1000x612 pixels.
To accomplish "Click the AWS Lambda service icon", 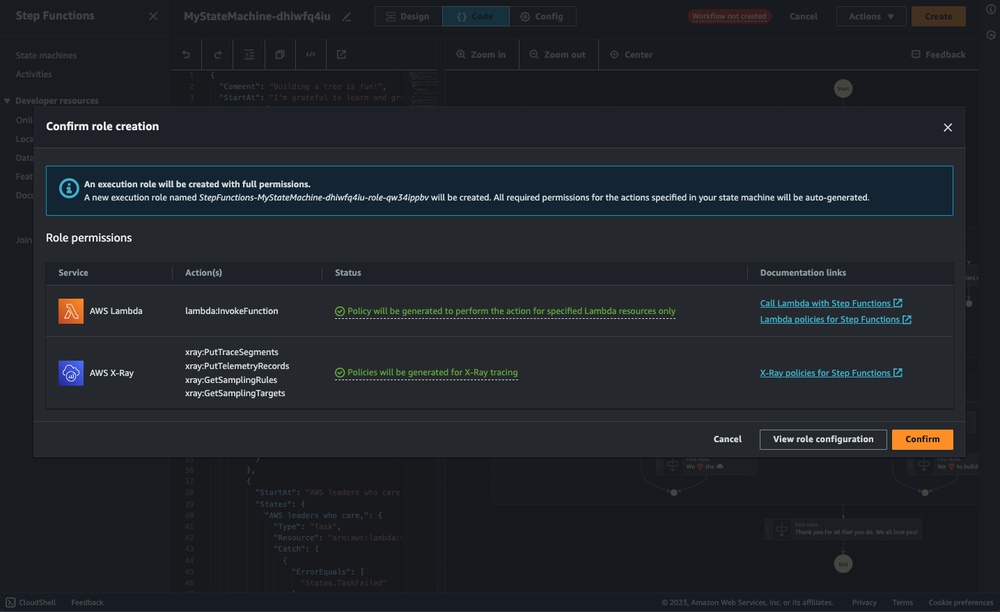I will (71, 311).
